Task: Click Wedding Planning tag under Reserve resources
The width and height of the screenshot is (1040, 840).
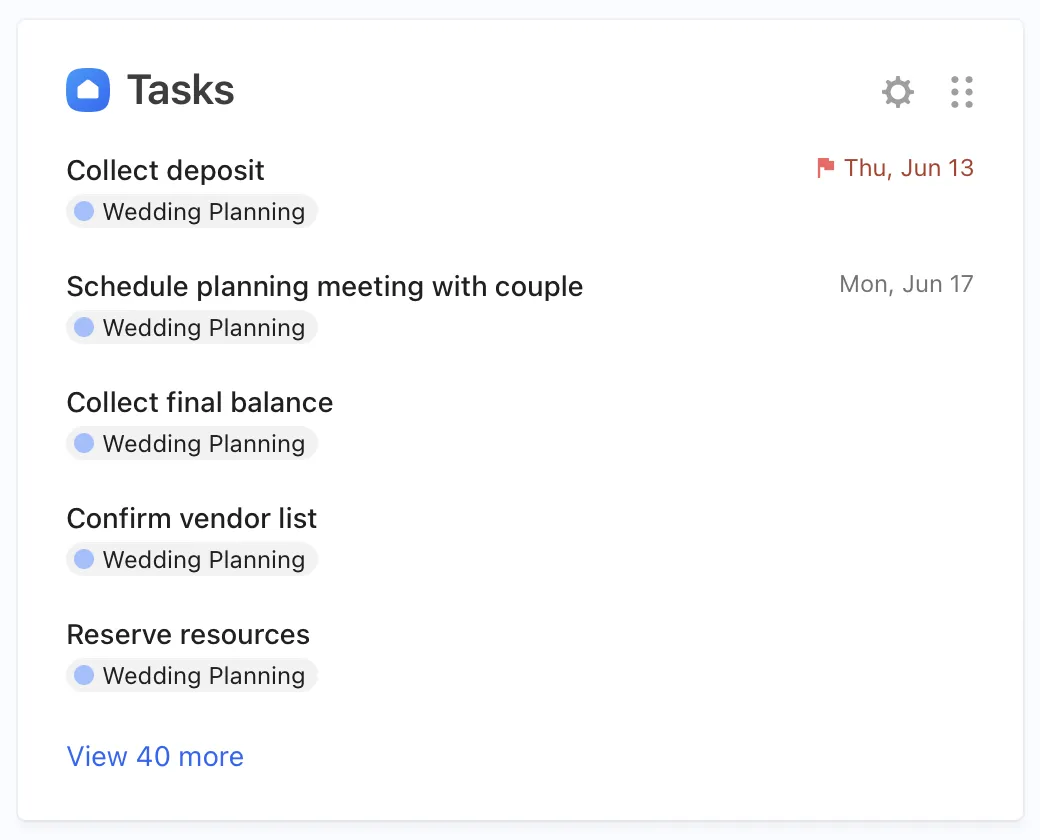Action: 192,676
